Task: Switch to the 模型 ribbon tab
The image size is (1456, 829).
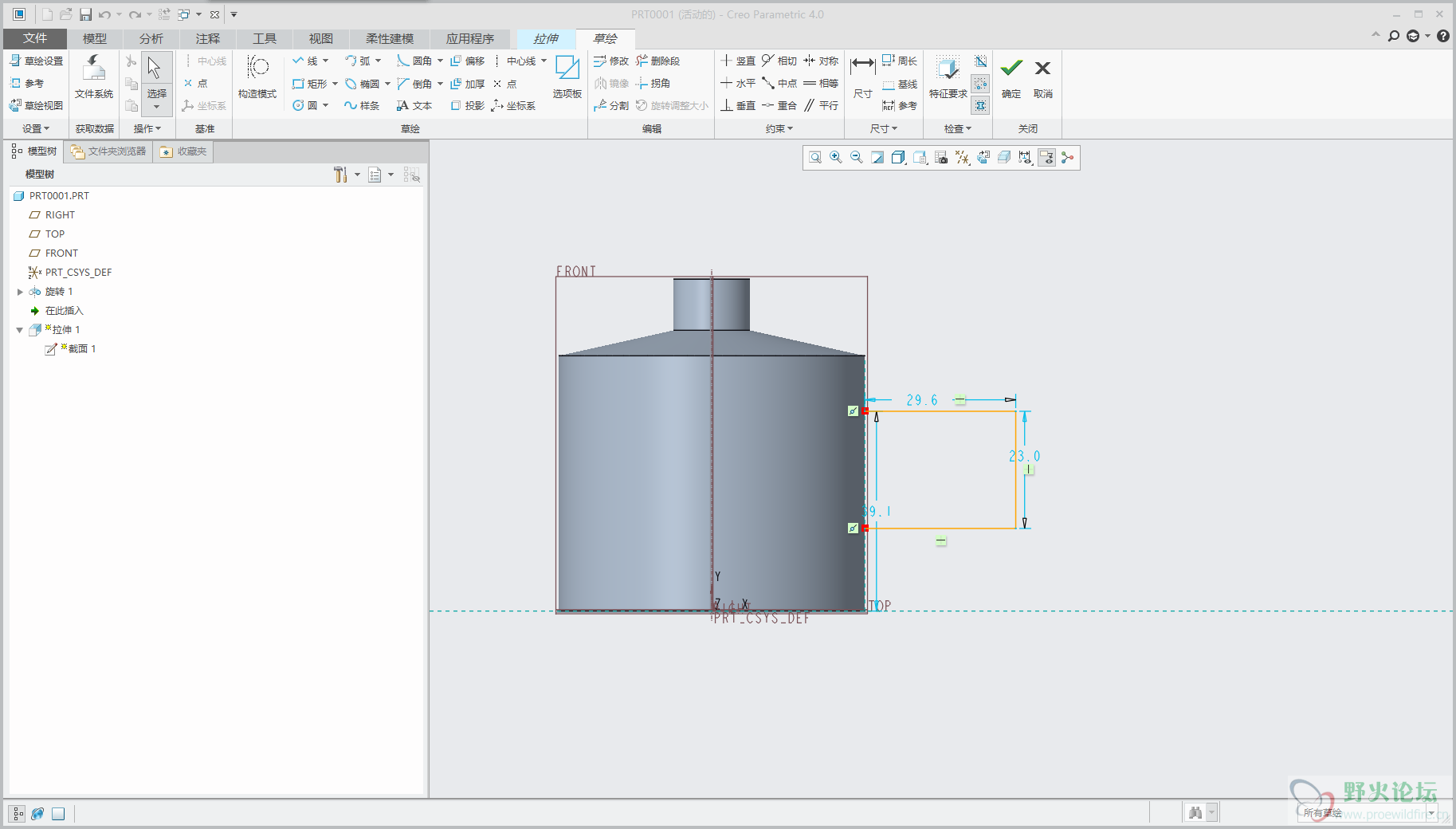Action: (x=95, y=38)
